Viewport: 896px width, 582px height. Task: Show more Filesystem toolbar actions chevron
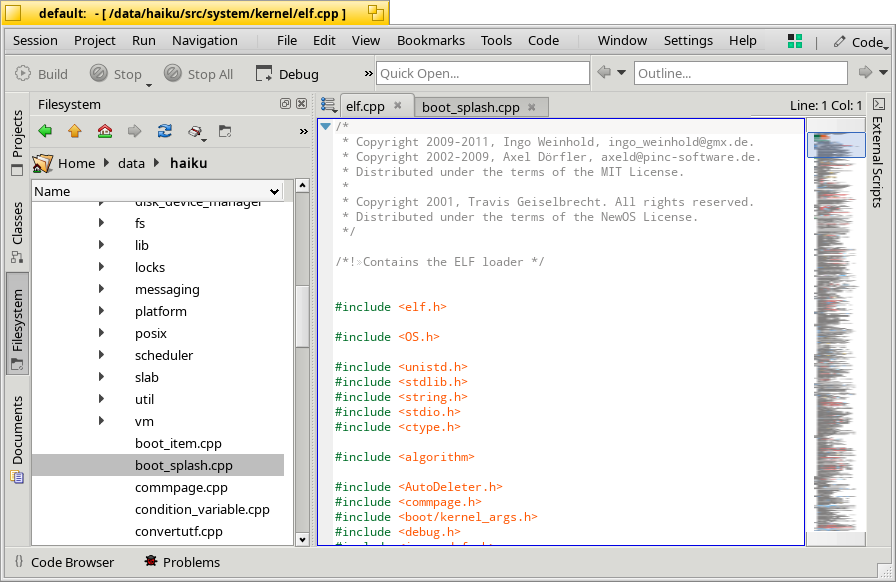click(303, 131)
